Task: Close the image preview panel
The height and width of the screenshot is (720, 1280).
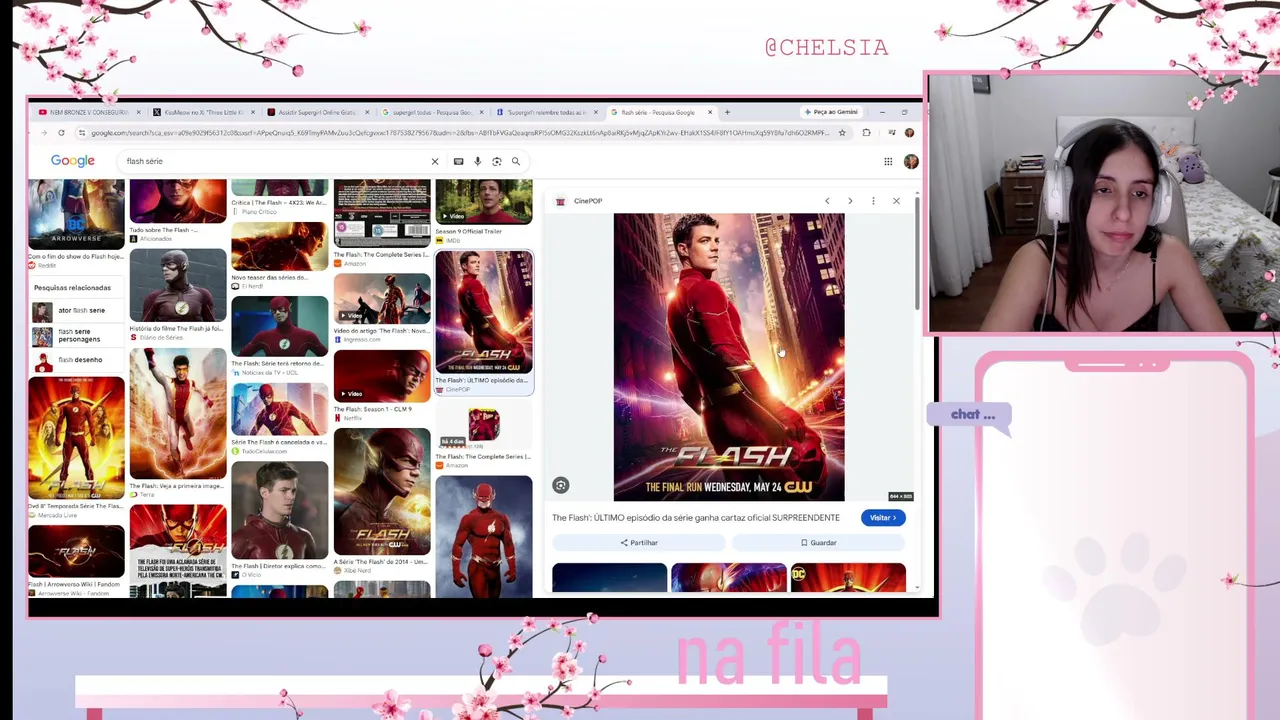Action: click(896, 201)
